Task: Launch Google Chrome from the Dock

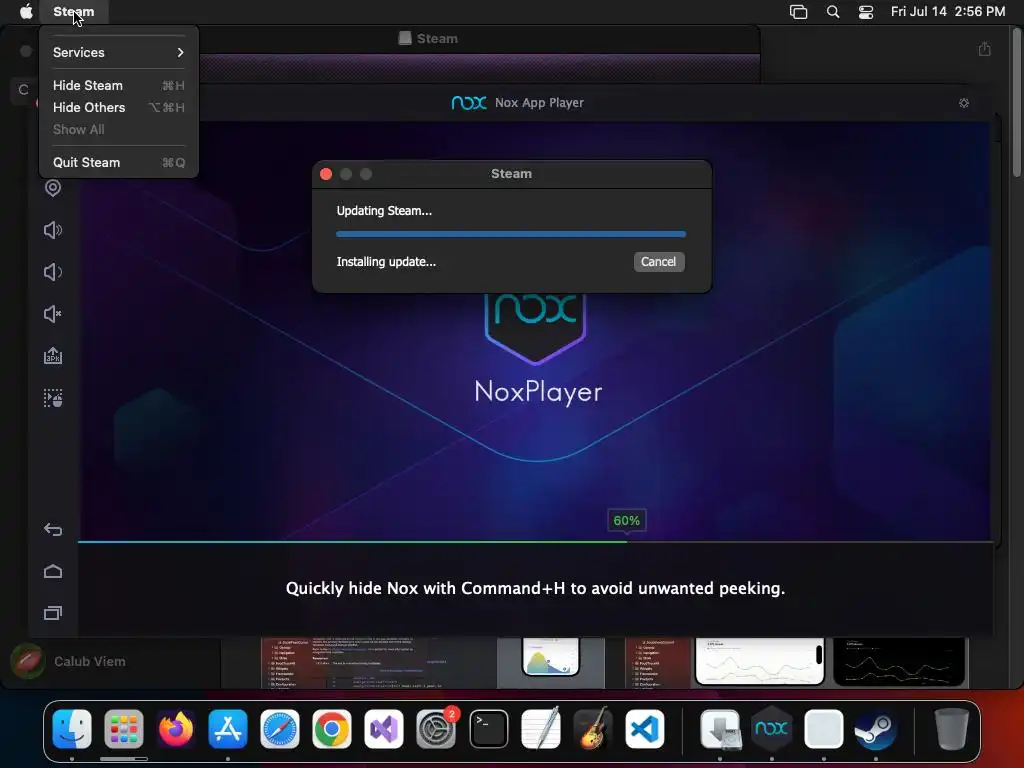Action: tap(332, 729)
